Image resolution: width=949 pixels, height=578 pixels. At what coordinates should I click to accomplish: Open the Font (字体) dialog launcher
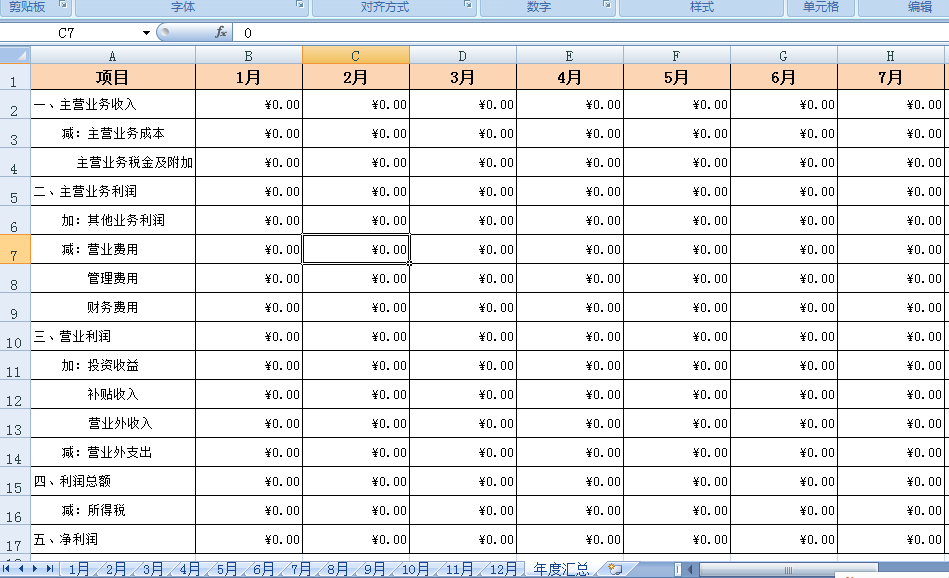pyautogui.click(x=300, y=5)
